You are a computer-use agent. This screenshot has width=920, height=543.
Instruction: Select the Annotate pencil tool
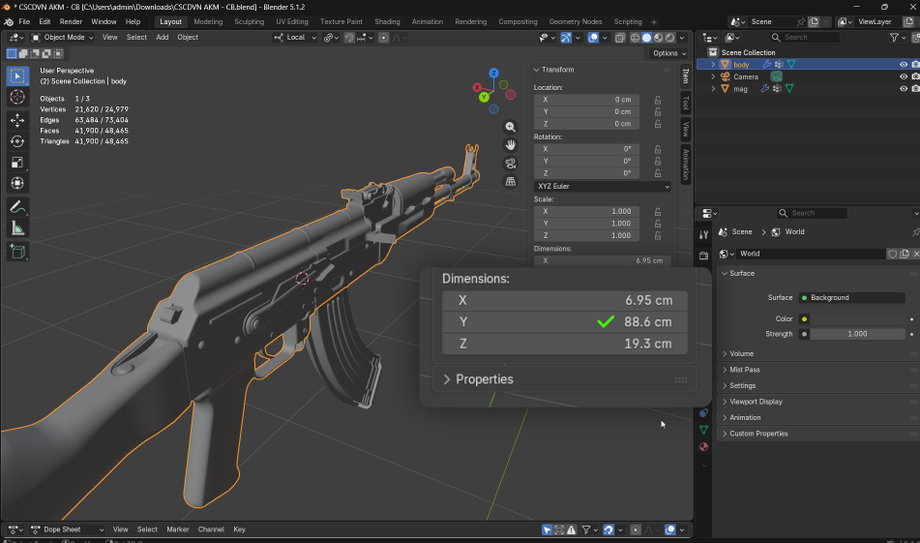tap(17, 207)
